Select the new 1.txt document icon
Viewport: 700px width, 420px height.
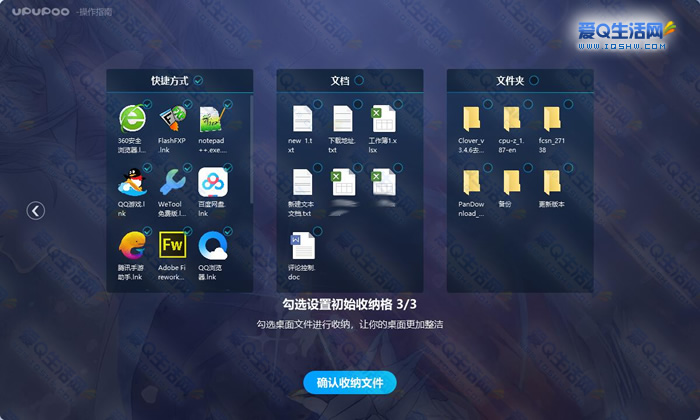[302, 119]
